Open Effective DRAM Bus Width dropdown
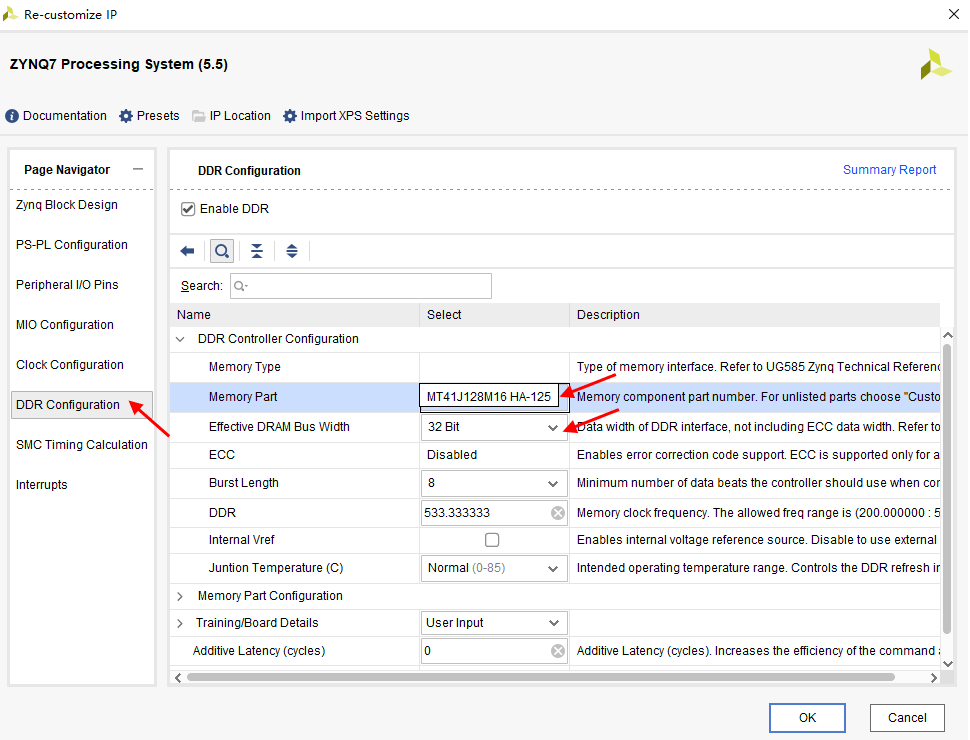This screenshot has width=970, height=740. click(494, 427)
